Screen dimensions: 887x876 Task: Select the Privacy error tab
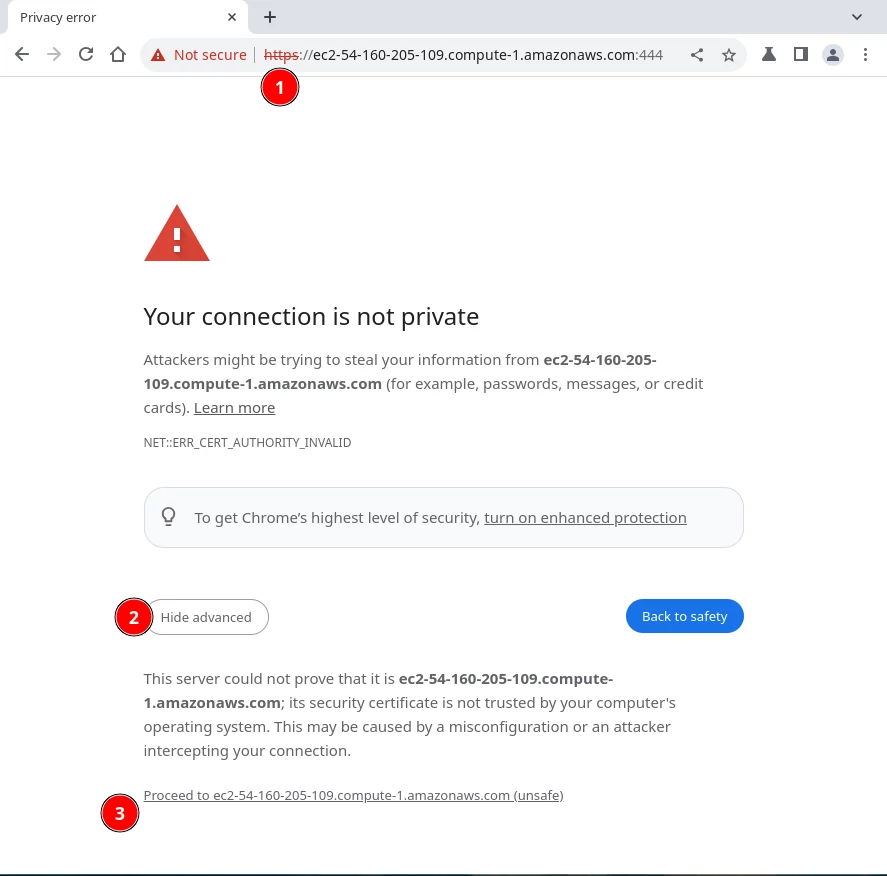(123, 18)
